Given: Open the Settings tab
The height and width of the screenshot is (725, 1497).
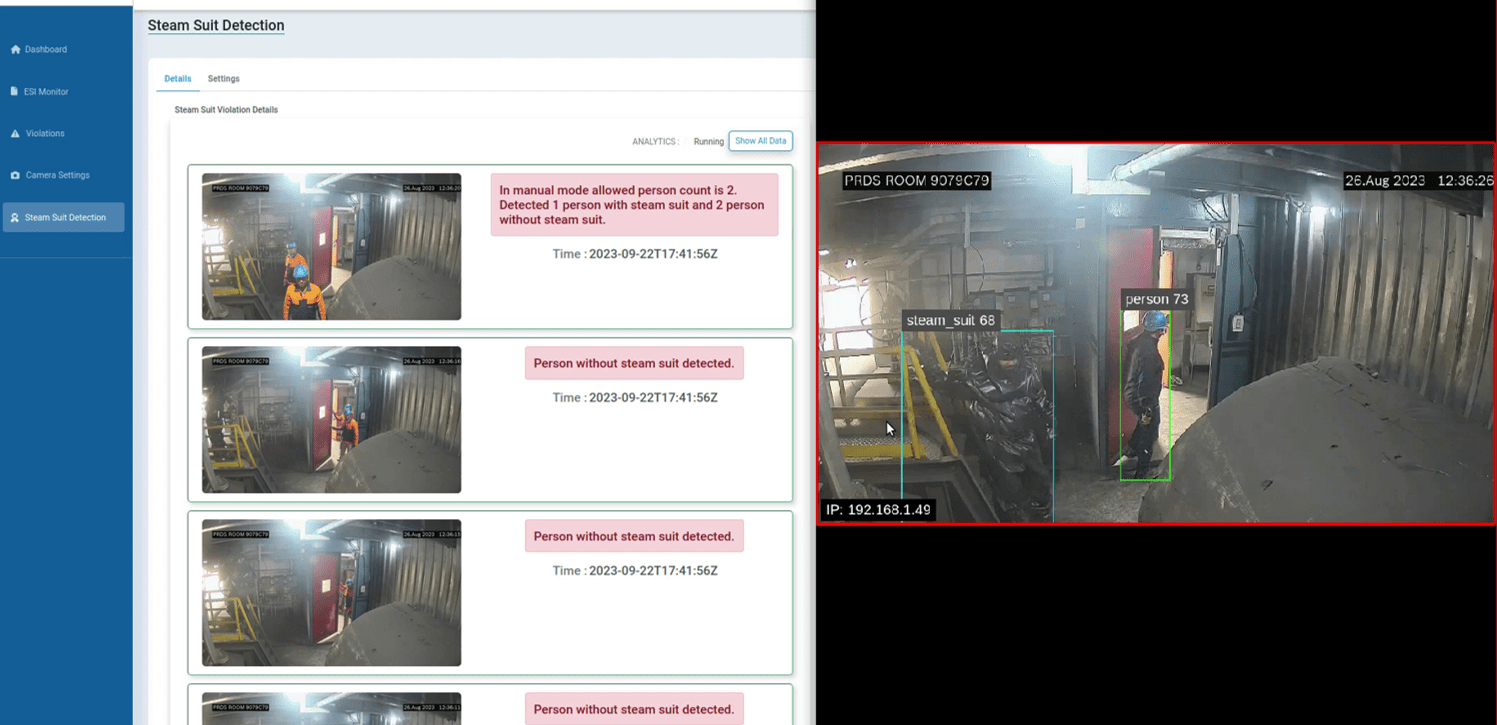Looking at the screenshot, I should click(223, 79).
